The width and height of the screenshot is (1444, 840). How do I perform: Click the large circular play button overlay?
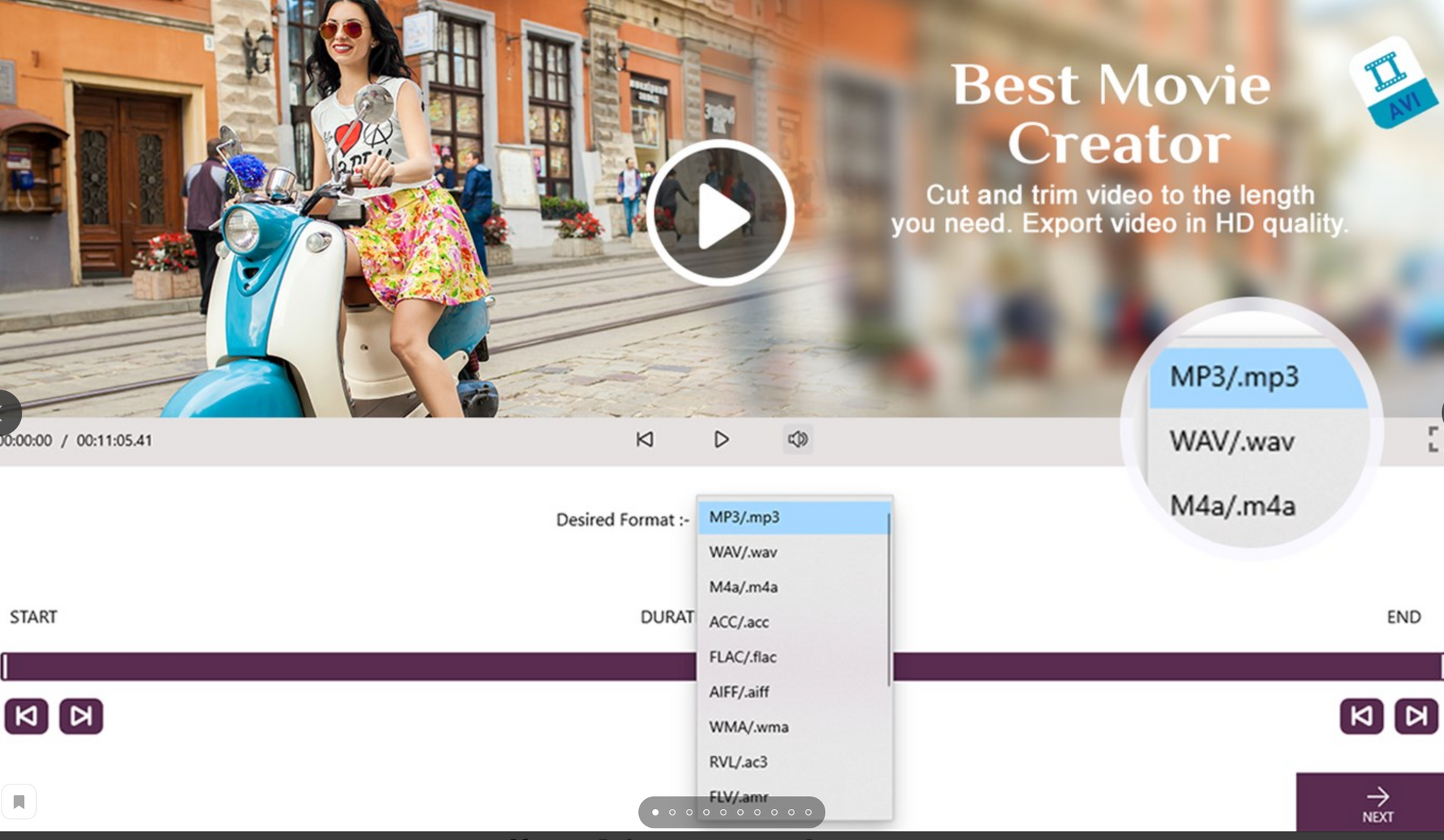point(720,213)
